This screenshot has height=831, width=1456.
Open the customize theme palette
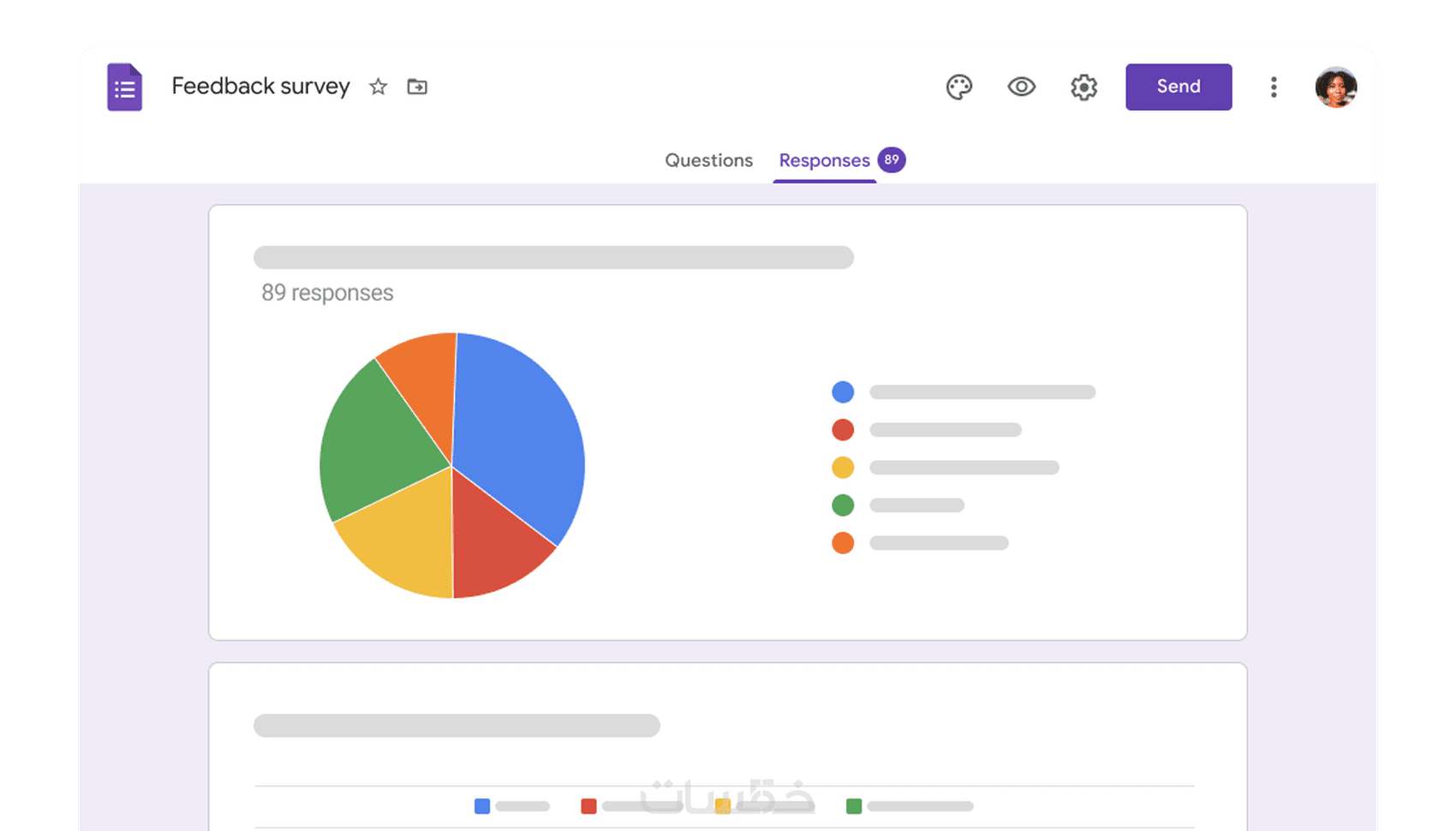coord(959,87)
